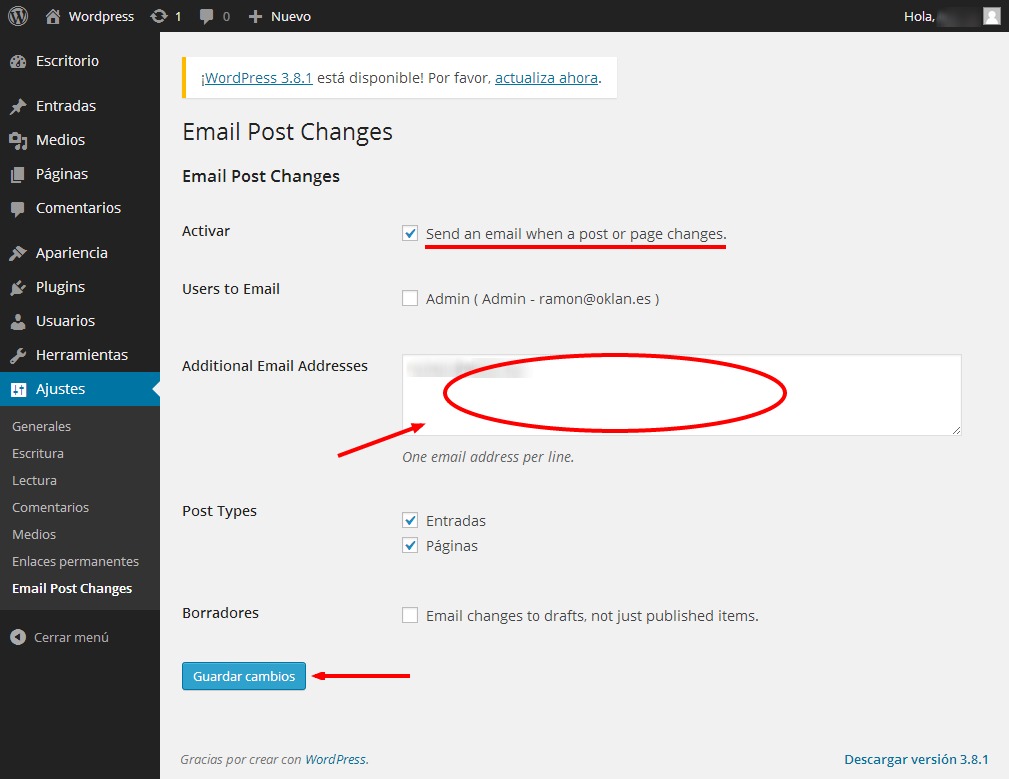Uncheck Send an email when post changes
The image size is (1009, 779).
pos(410,234)
